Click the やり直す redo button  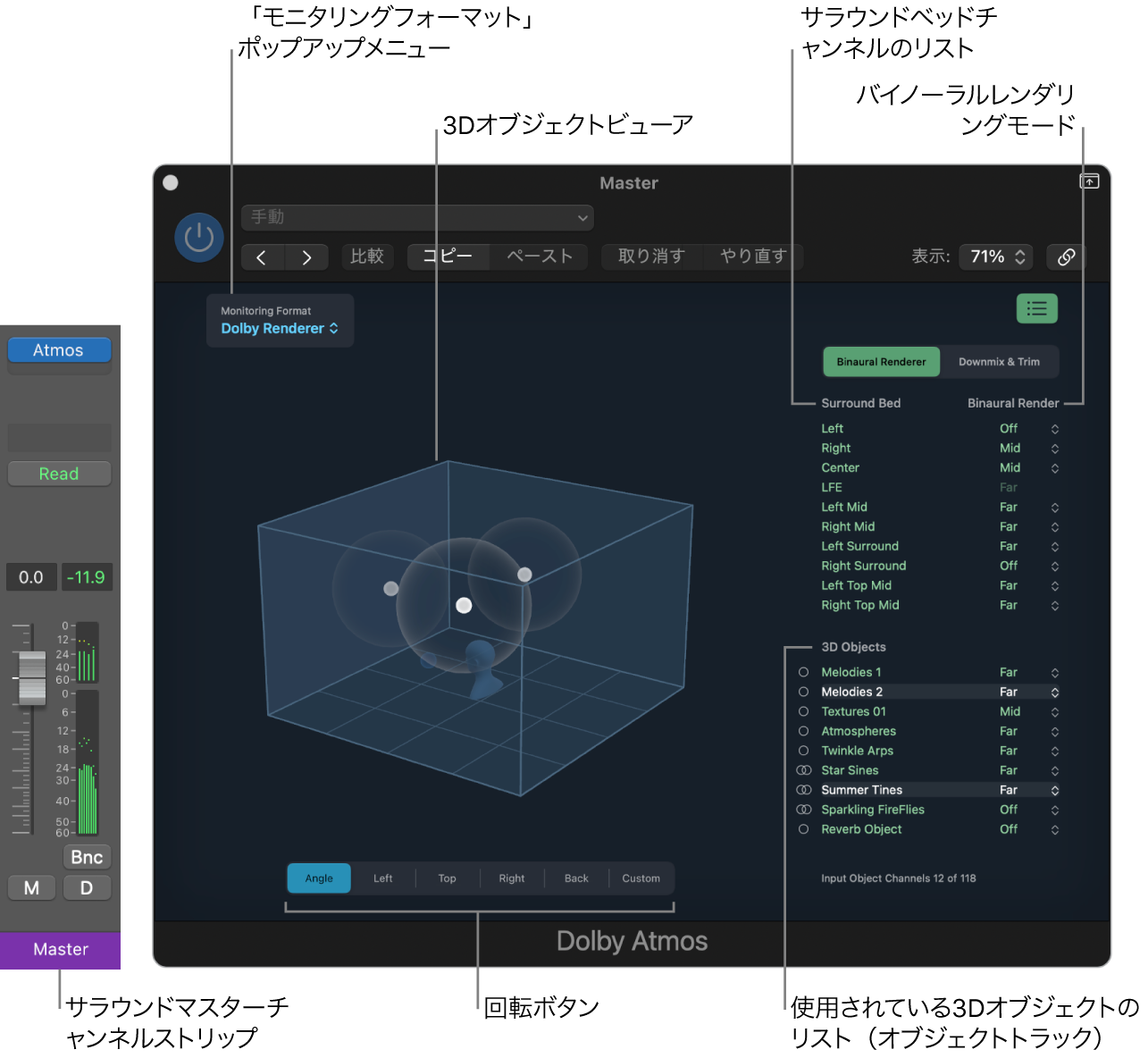coord(753,257)
